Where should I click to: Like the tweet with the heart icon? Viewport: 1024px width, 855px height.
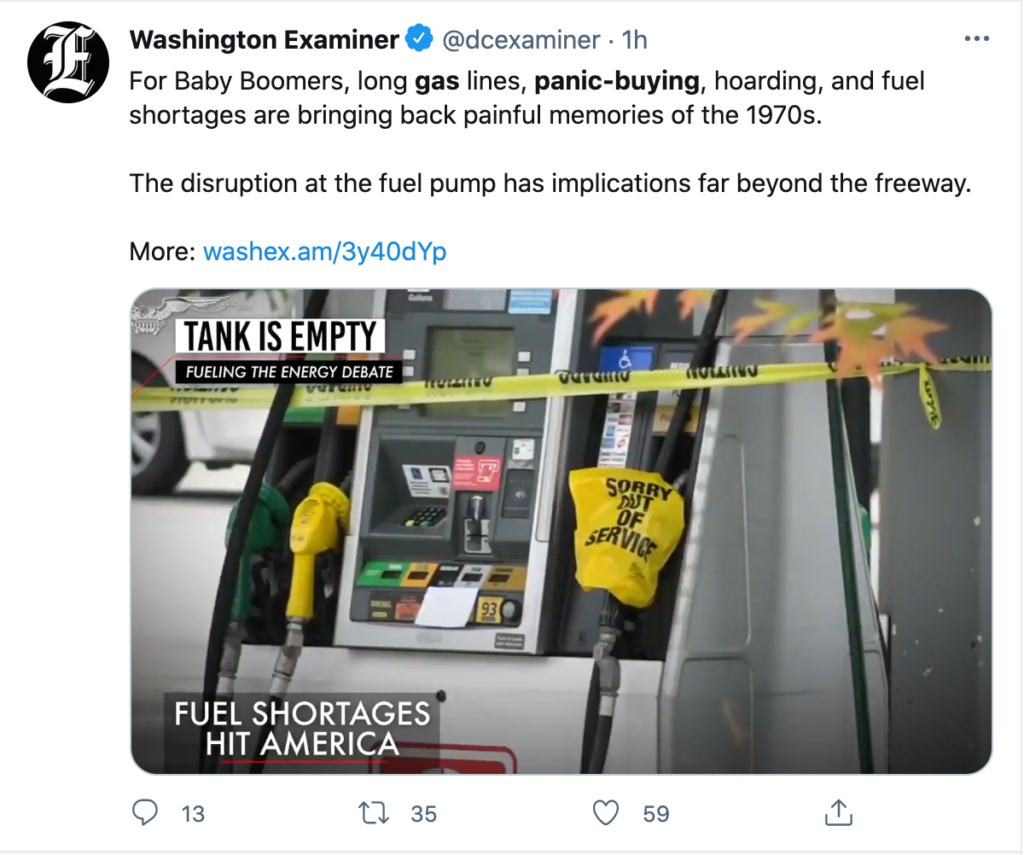tap(606, 813)
